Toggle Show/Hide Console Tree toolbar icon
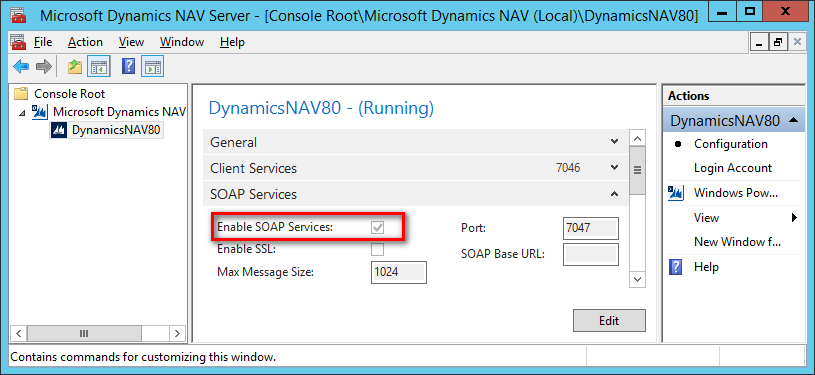815x375 pixels. 99,67
